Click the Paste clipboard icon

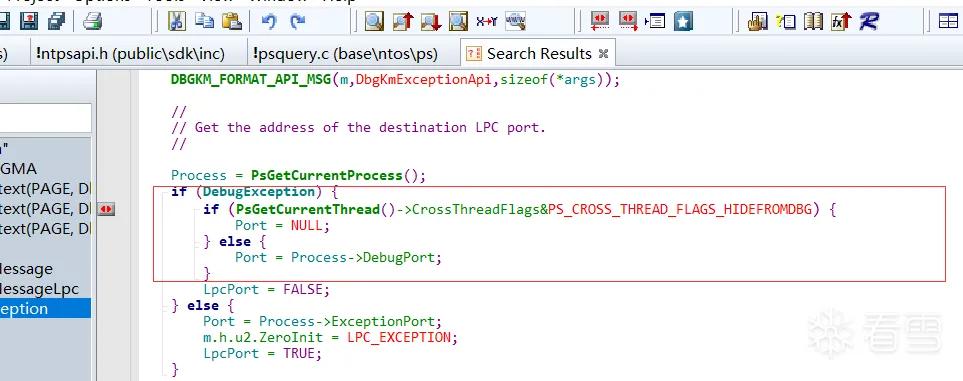(x=232, y=22)
